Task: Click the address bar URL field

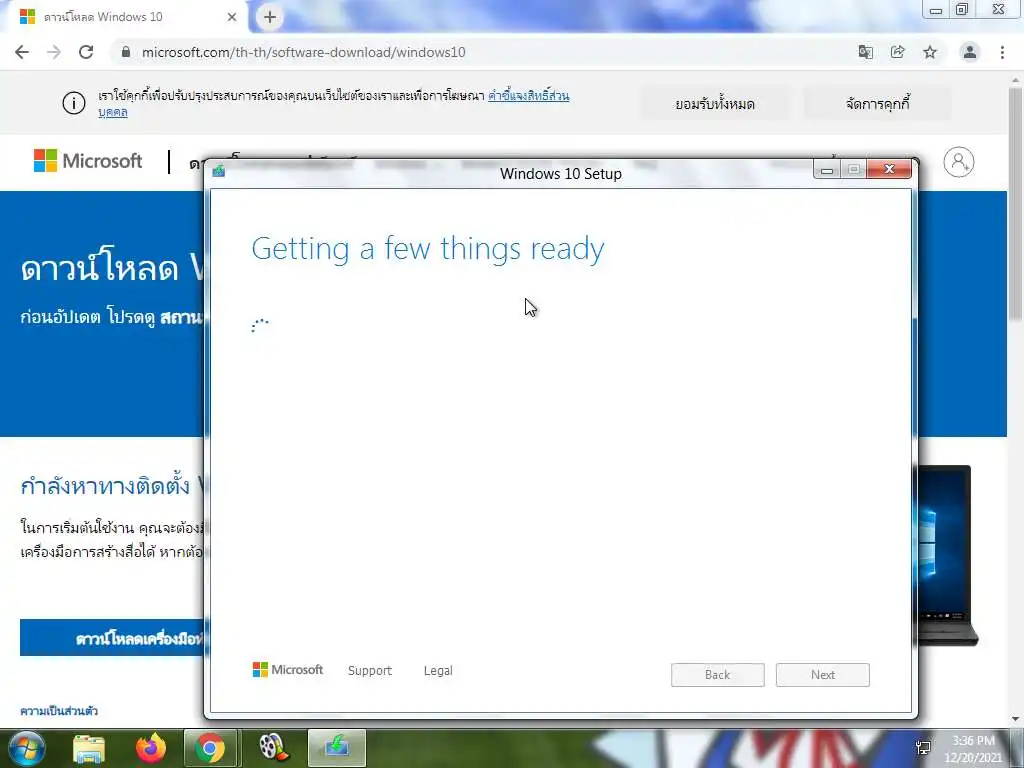Action: point(483,52)
